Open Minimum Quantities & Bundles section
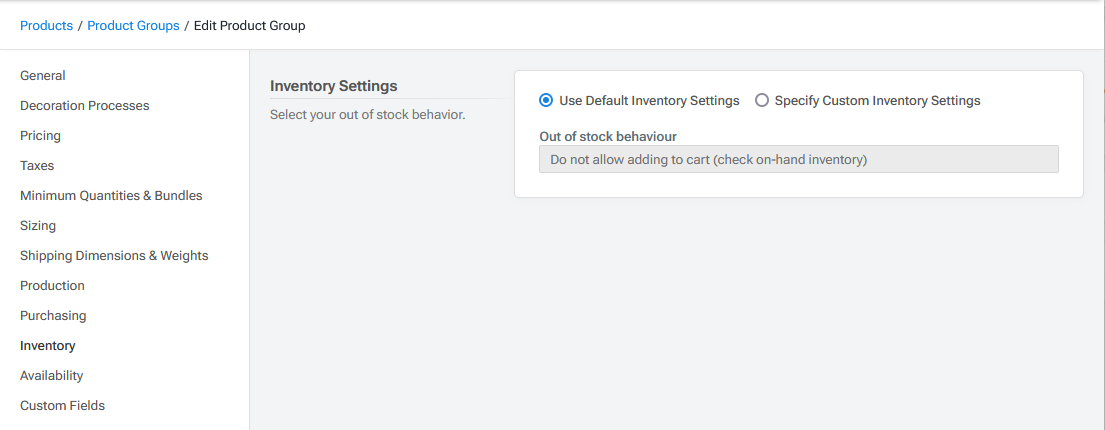The width and height of the screenshot is (1105, 430). [111, 196]
